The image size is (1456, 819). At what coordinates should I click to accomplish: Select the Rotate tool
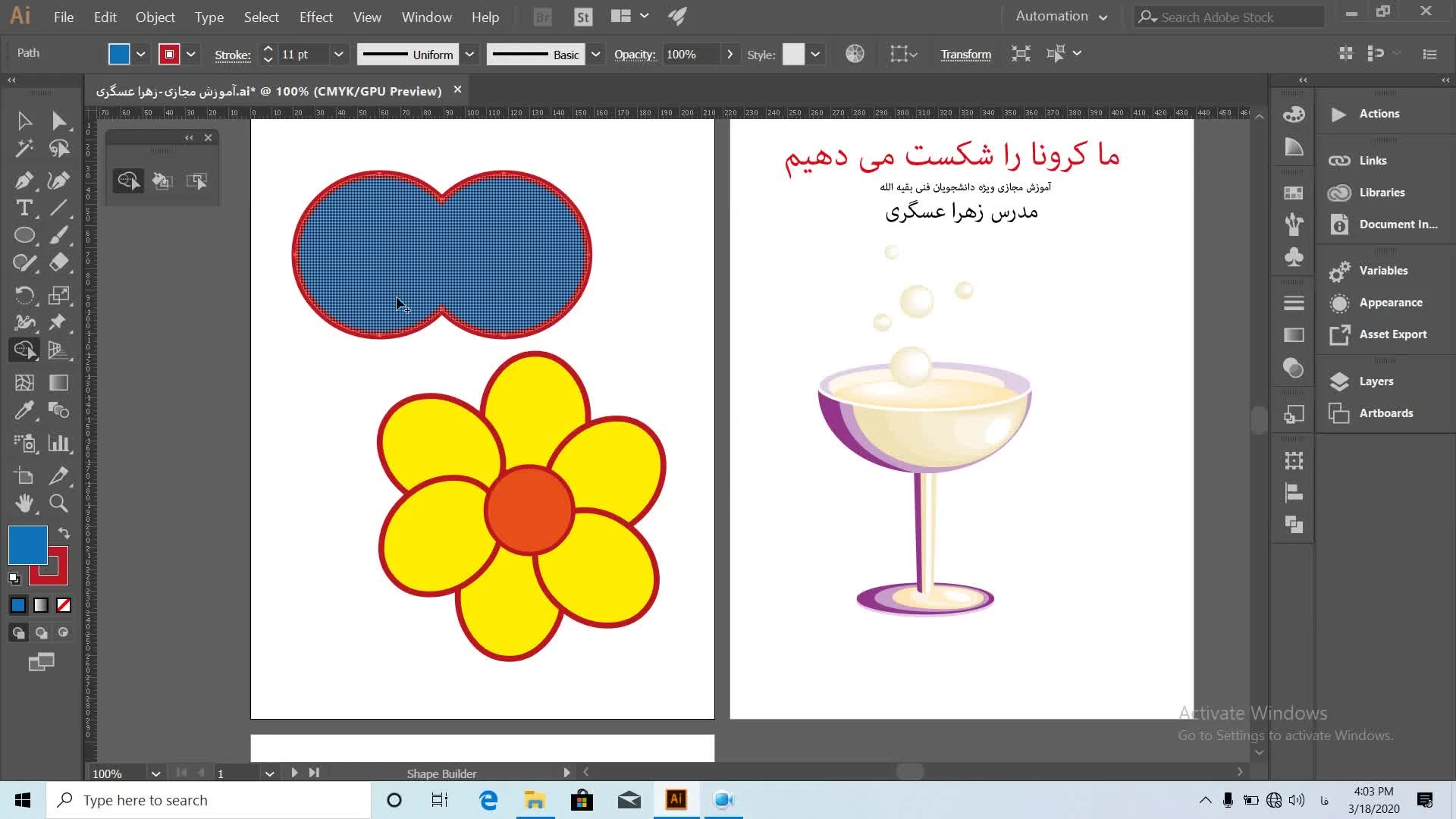(x=24, y=295)
